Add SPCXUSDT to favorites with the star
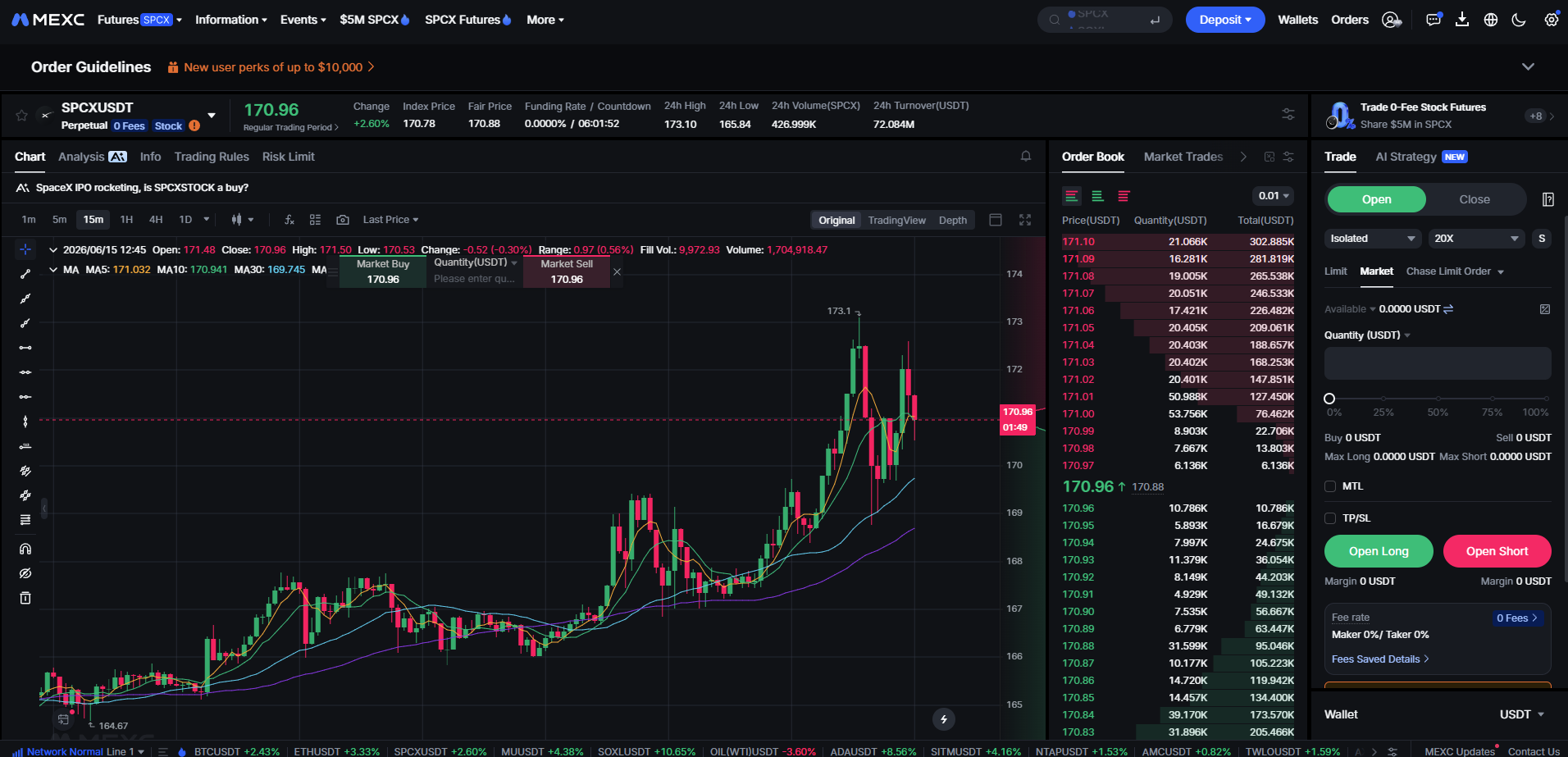 [x=22, y=116]
